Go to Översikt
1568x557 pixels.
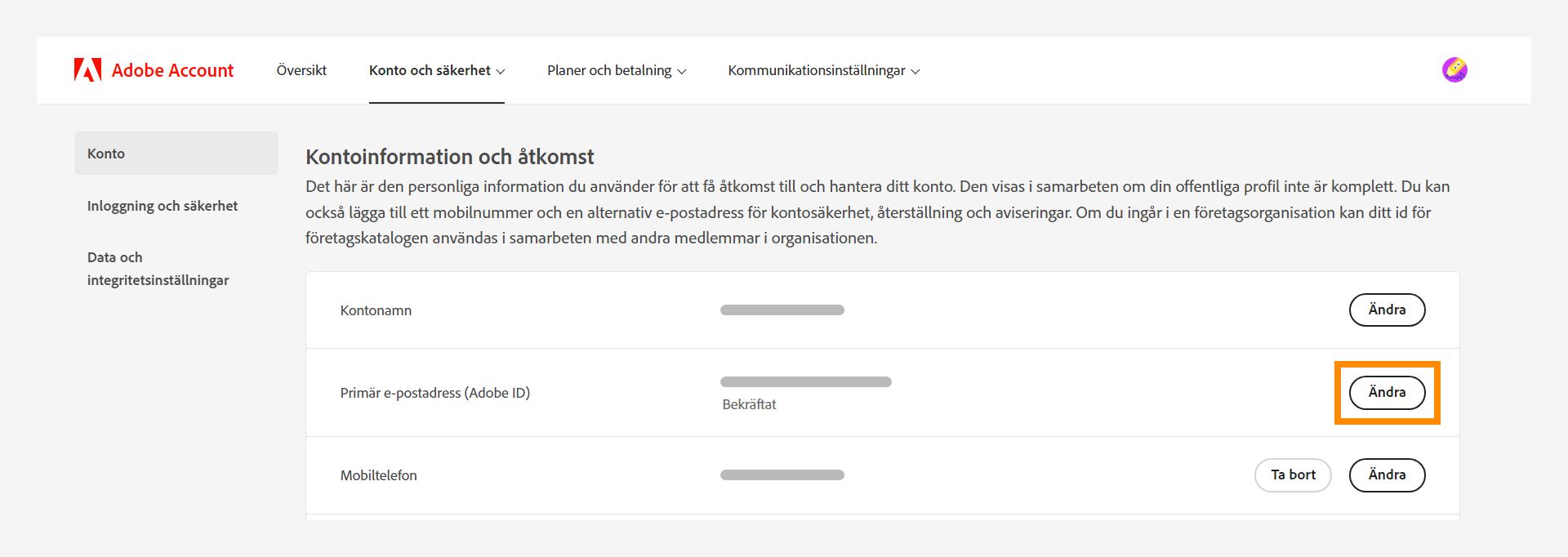(301, 70)
